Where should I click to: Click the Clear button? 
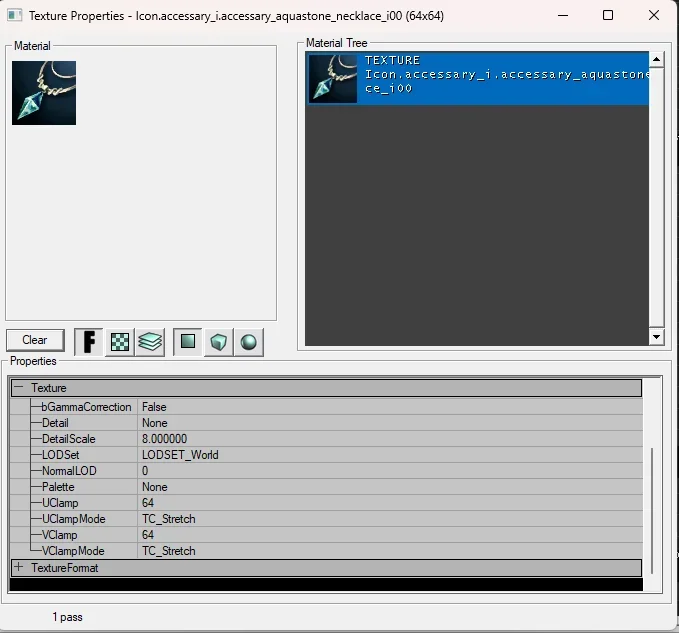point(35,340)
